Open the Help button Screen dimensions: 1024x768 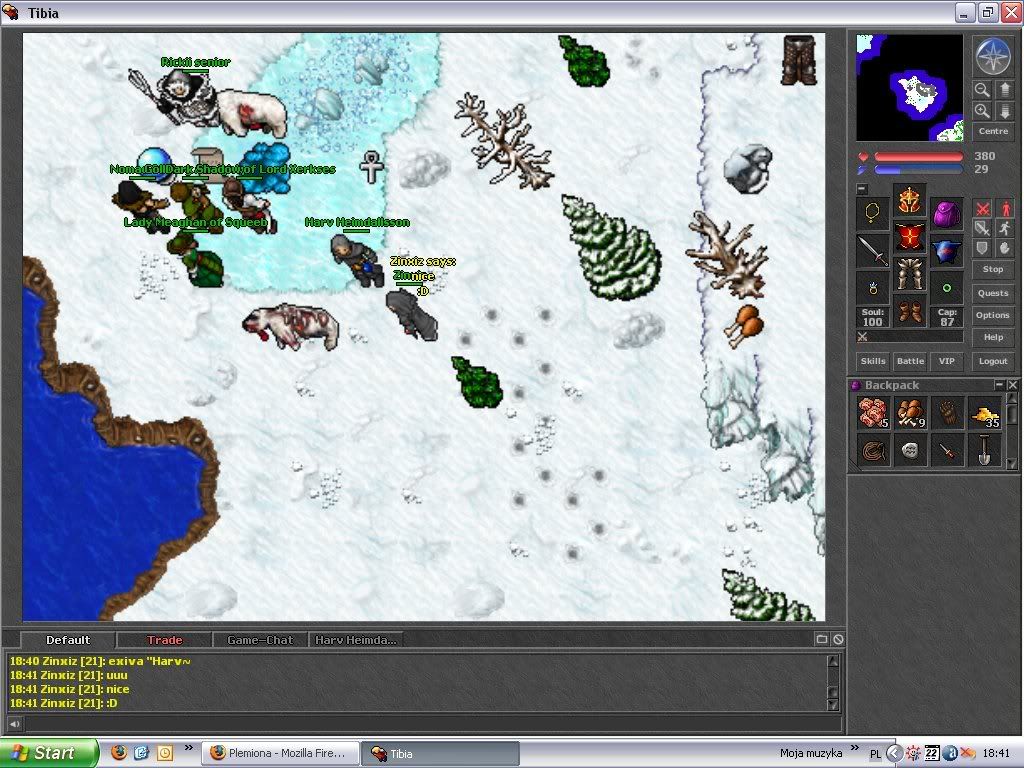point(993,337)
